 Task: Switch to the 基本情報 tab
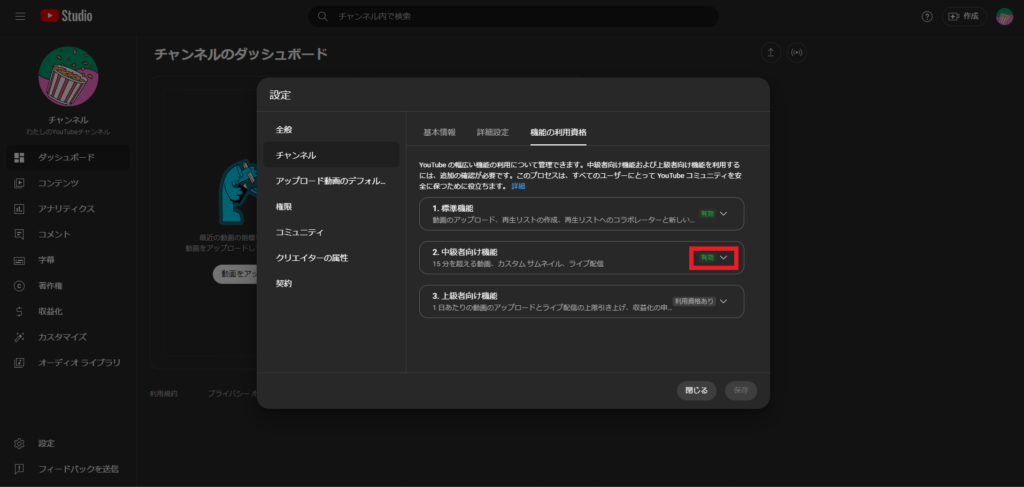click(x=439, y=132)
